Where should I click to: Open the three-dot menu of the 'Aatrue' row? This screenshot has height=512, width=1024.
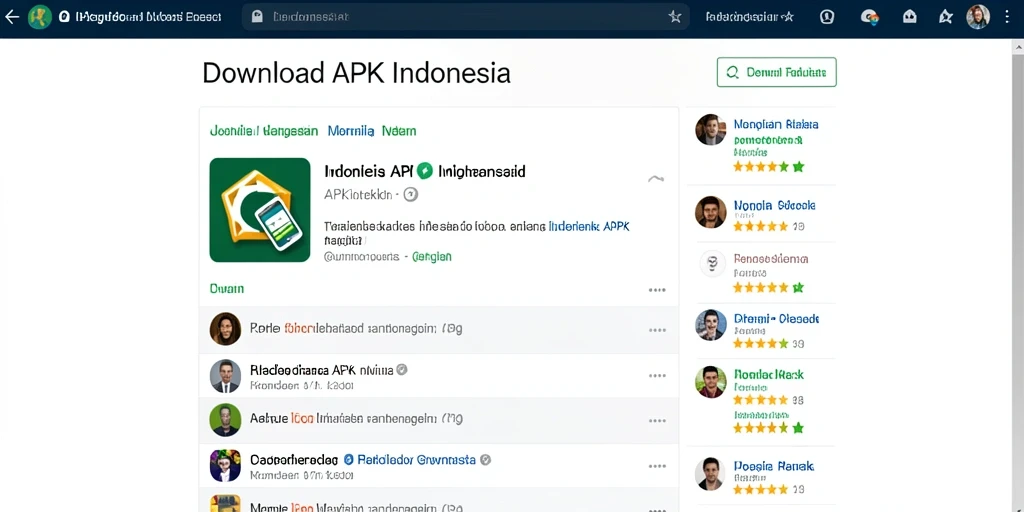[x=657, y=421]
